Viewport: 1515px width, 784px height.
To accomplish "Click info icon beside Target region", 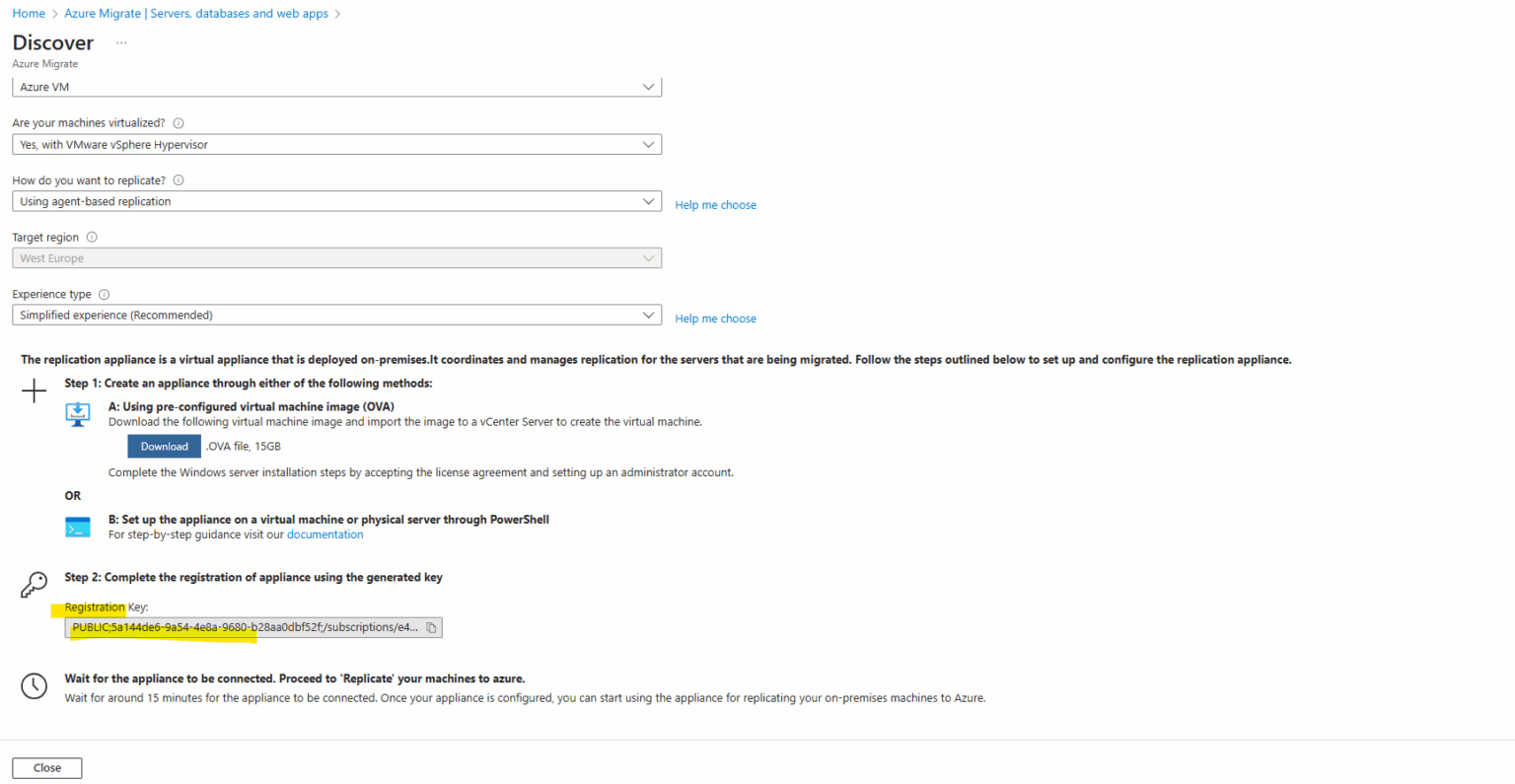I will pyautogui.click(x=91, y=236).
